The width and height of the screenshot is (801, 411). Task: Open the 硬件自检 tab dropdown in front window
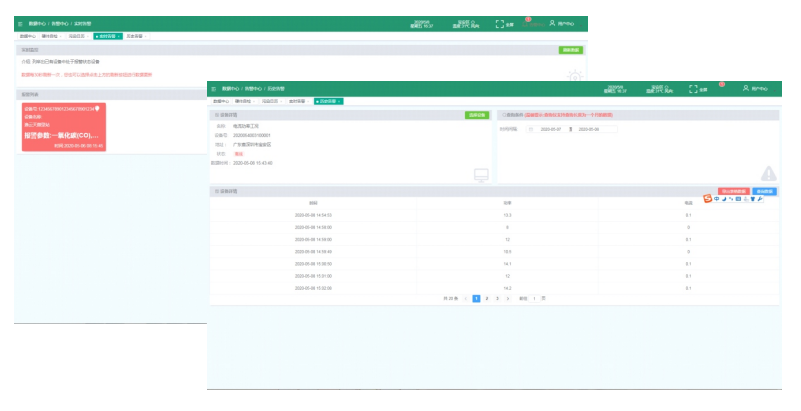tap(243, 101)
